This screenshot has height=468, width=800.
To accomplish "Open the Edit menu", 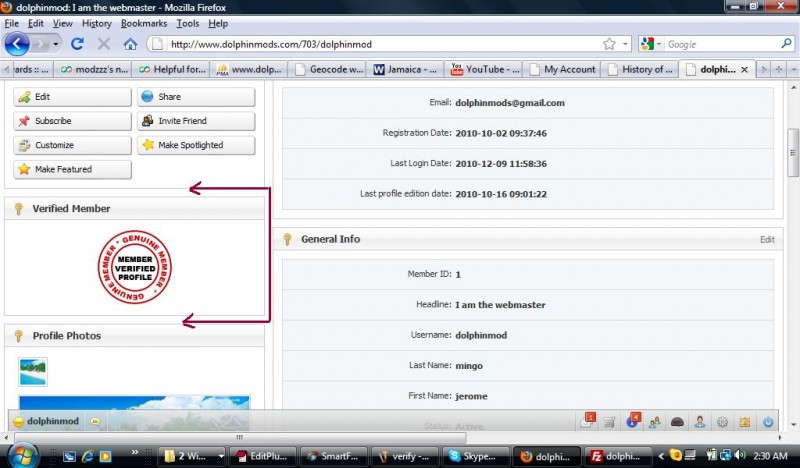I will click(x=35, y=23).
